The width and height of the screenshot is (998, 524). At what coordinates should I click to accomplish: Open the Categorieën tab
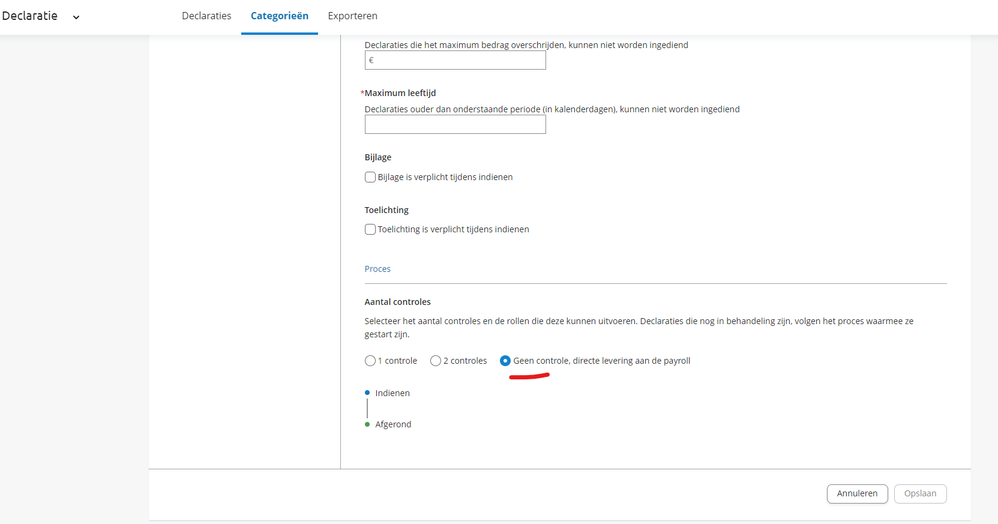click(279, 16)
